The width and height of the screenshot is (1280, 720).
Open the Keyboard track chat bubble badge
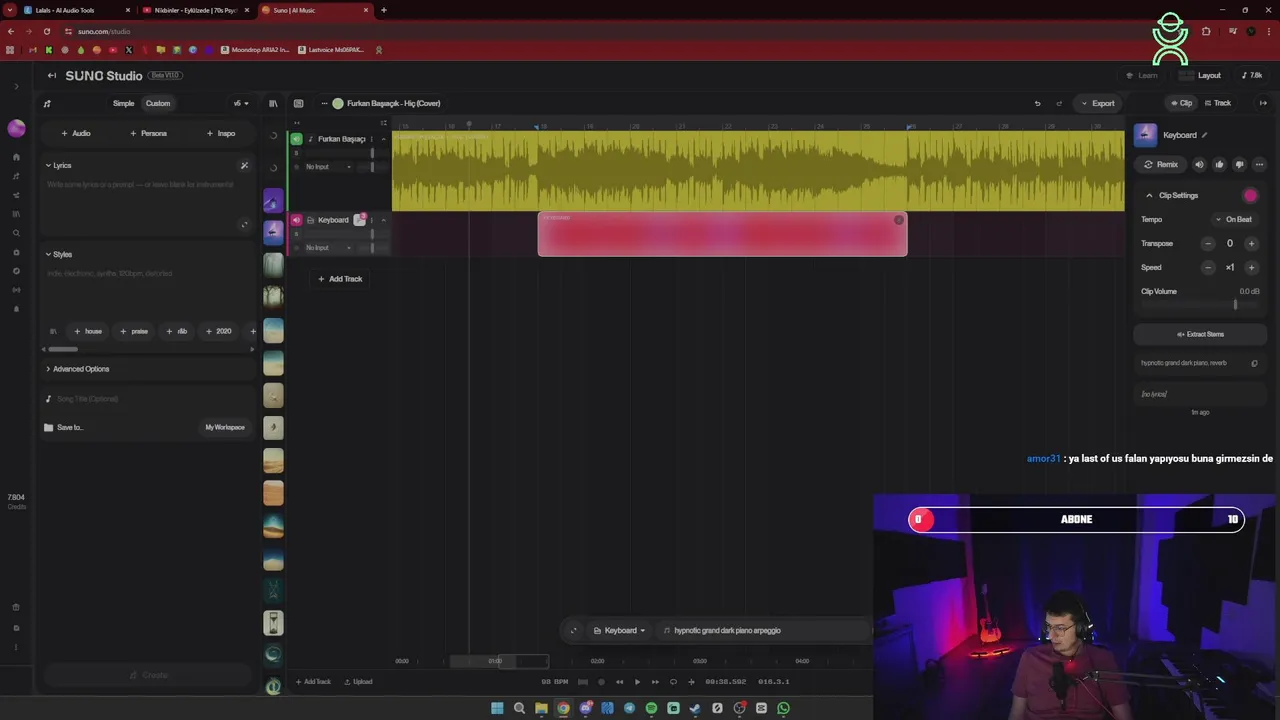(x=360, y=220)
